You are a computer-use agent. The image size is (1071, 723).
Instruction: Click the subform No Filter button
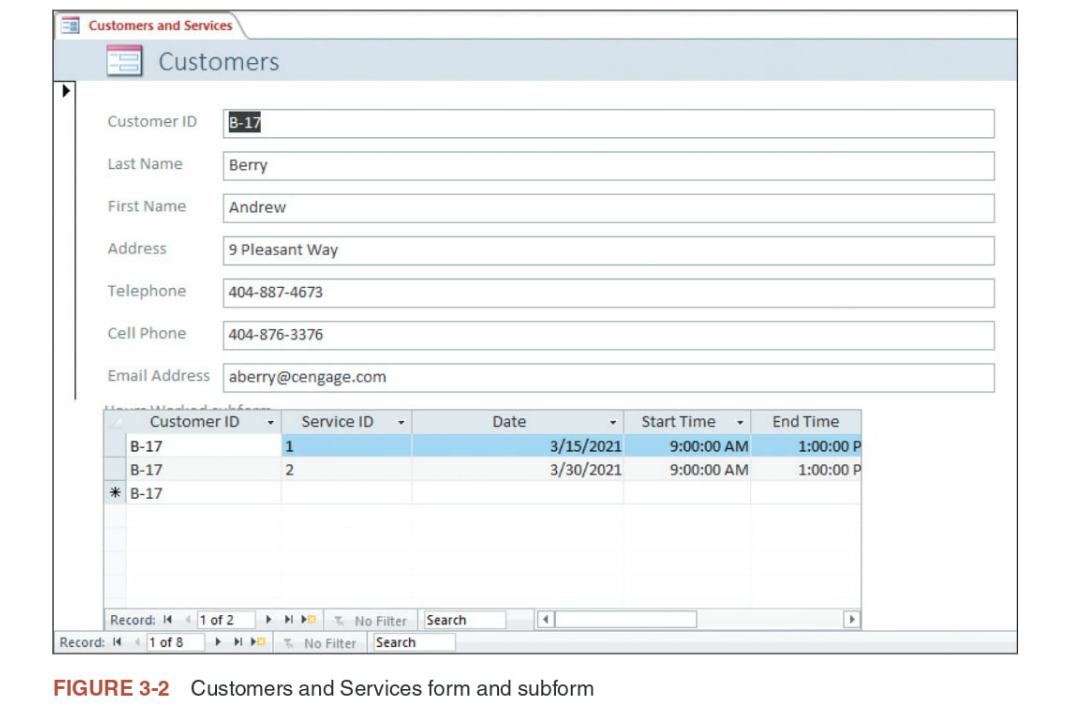click(x=370, y=621)
